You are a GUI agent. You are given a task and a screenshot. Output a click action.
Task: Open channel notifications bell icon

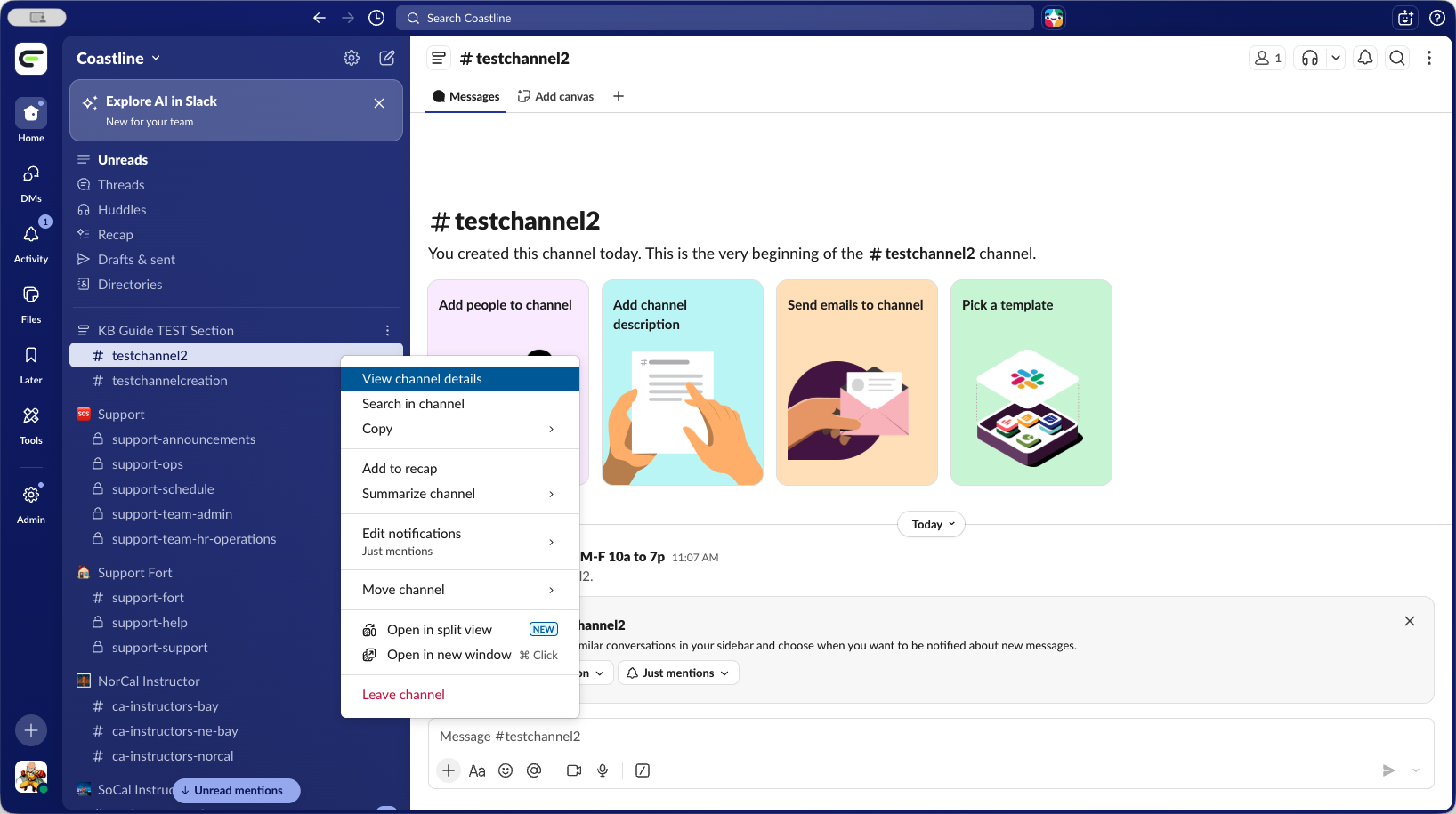point(1365,58)
